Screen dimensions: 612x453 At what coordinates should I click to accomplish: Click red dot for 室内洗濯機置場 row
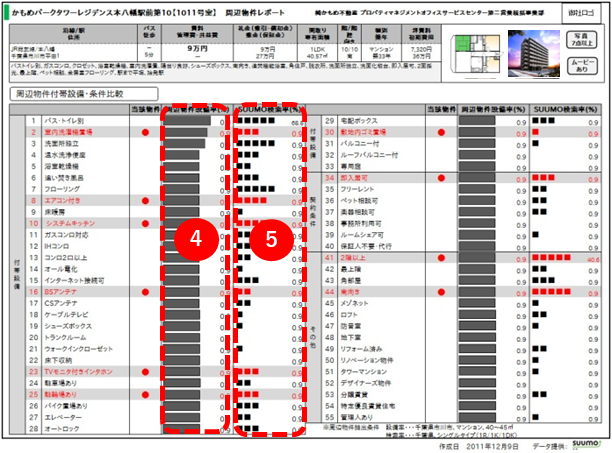point(145,132)
